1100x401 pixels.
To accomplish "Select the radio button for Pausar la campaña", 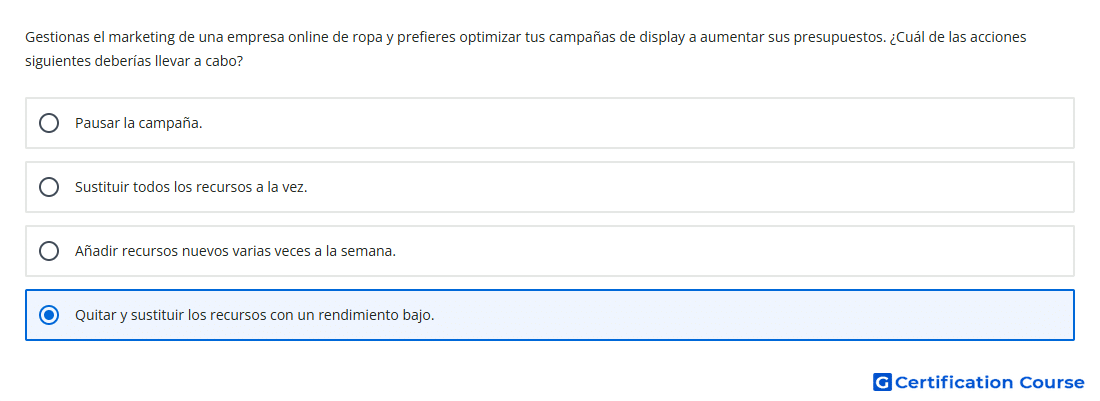I will (48, 123).
